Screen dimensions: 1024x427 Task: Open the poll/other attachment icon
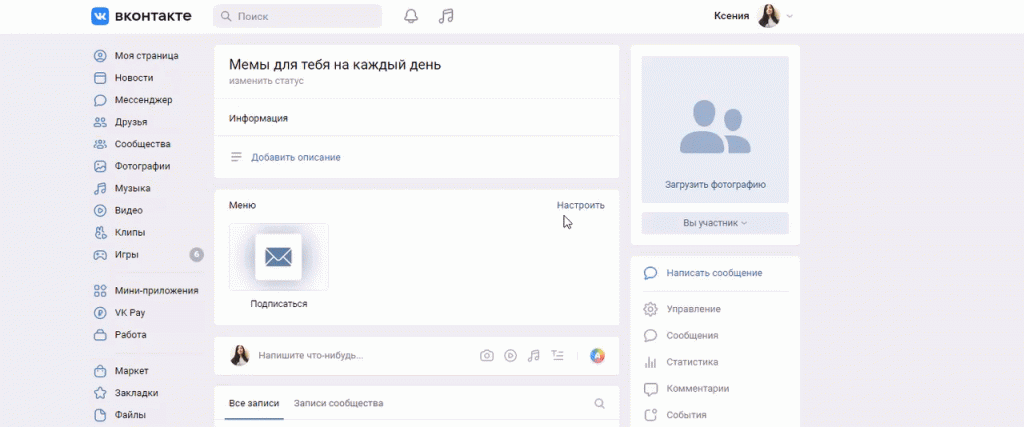558,355
